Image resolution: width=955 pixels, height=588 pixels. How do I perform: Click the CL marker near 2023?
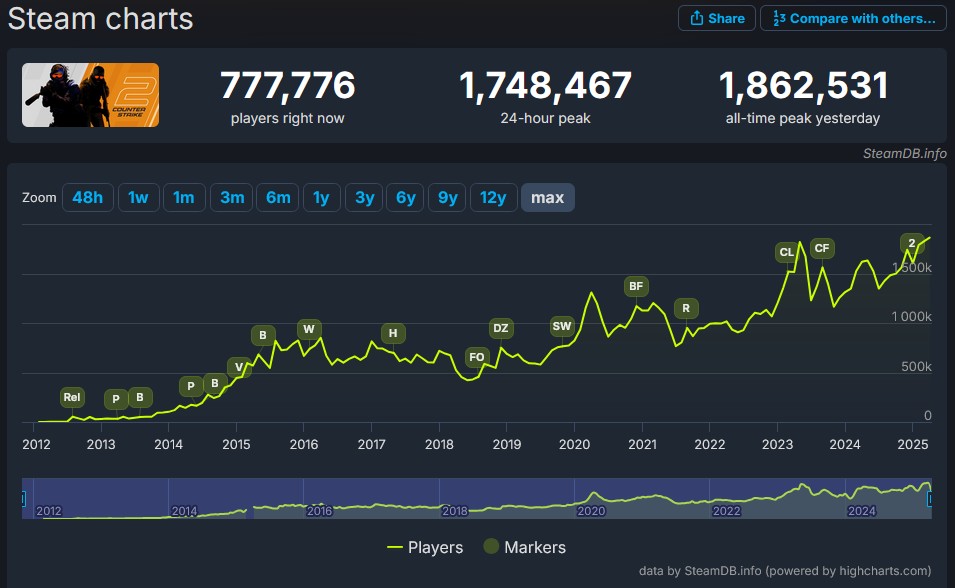787,252
